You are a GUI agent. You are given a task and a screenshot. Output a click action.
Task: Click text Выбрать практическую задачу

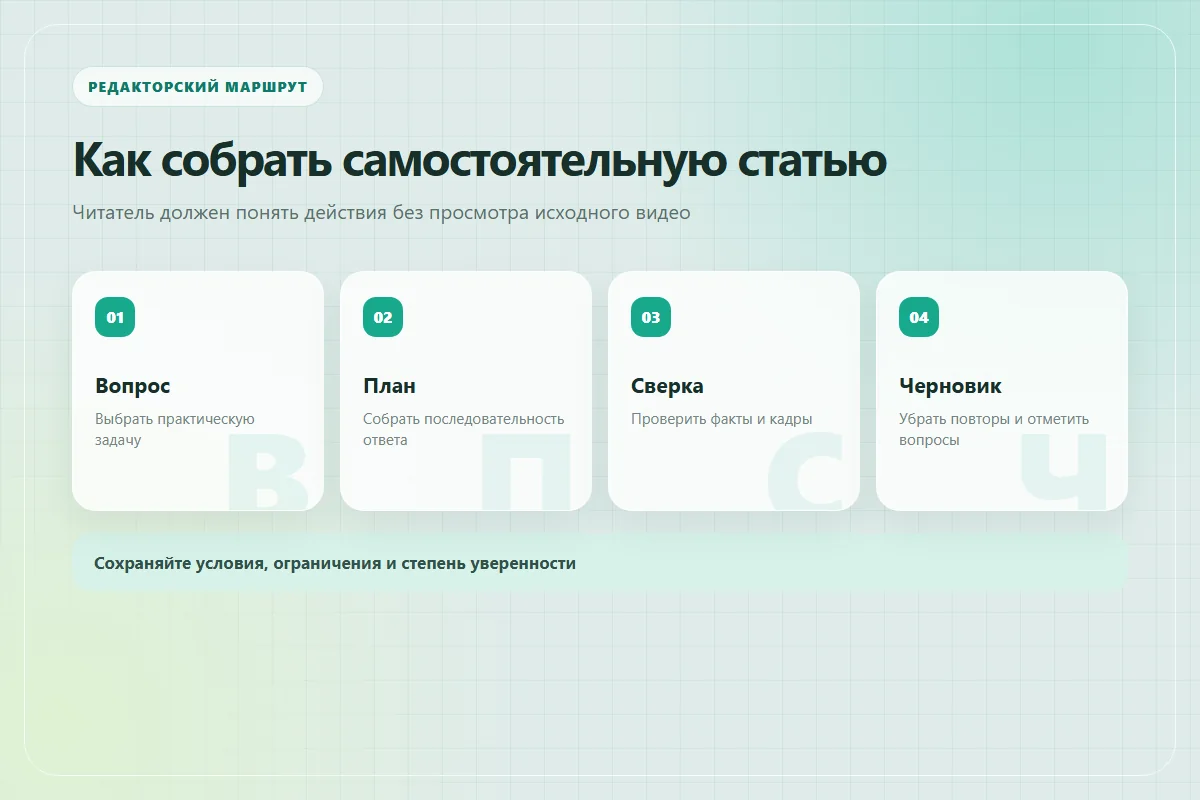tap(175, 429)
